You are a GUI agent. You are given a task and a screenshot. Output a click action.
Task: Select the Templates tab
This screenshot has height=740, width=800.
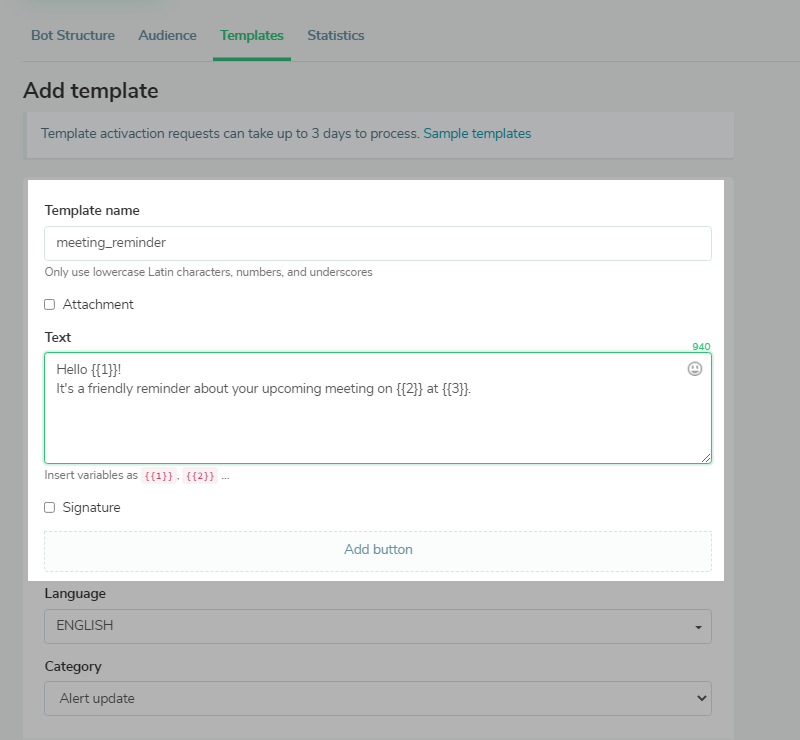pos(252,35)
